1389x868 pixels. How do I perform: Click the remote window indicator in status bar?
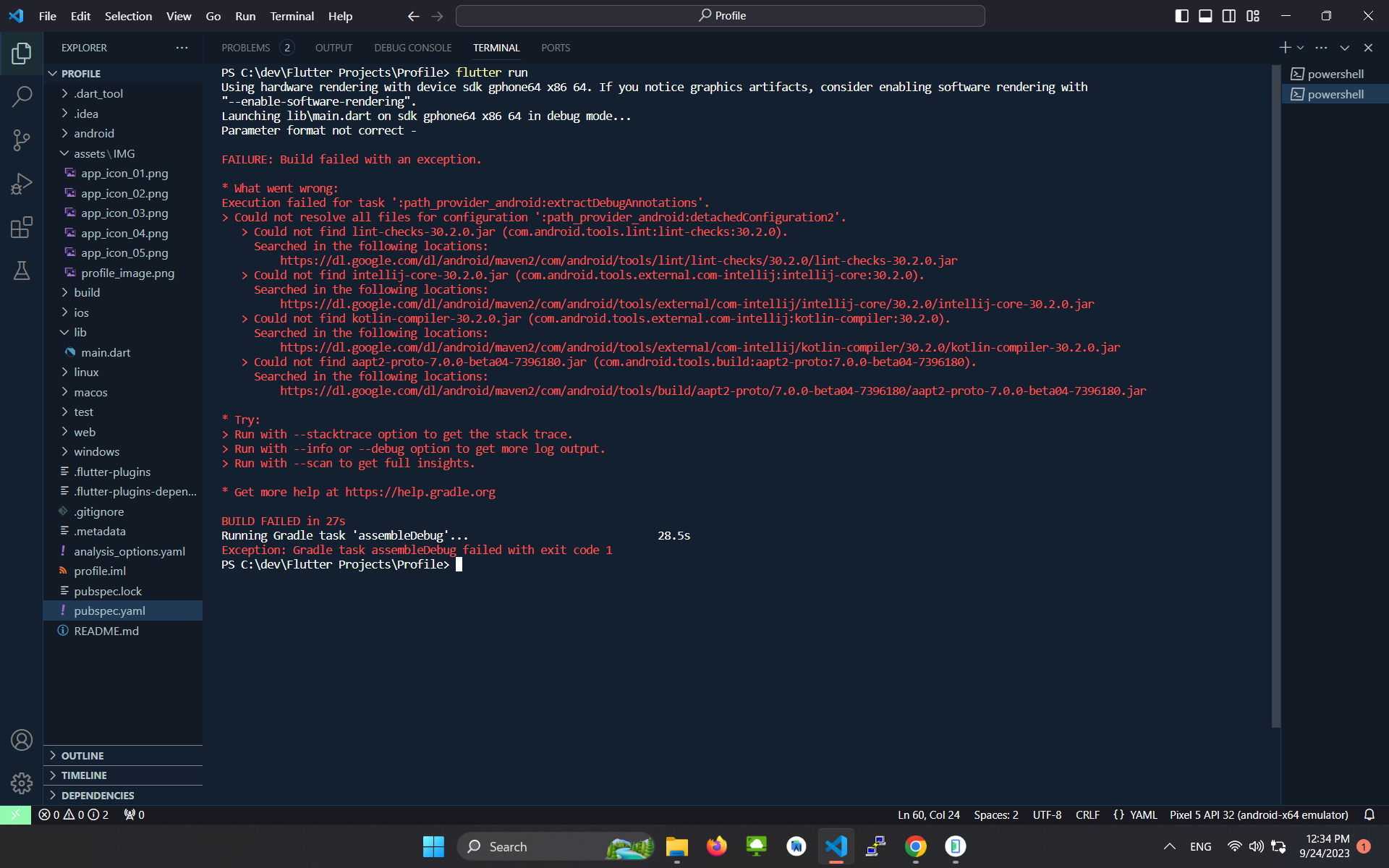coord(15,814)
